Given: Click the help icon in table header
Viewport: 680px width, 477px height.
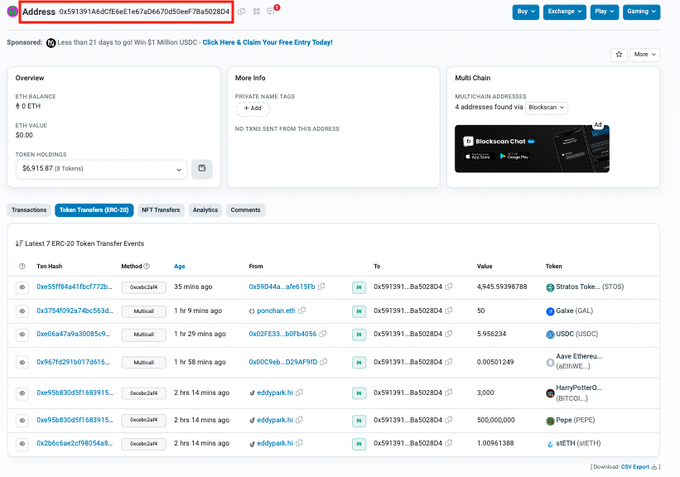Looking at the screenshot, I should pos(22,266).
